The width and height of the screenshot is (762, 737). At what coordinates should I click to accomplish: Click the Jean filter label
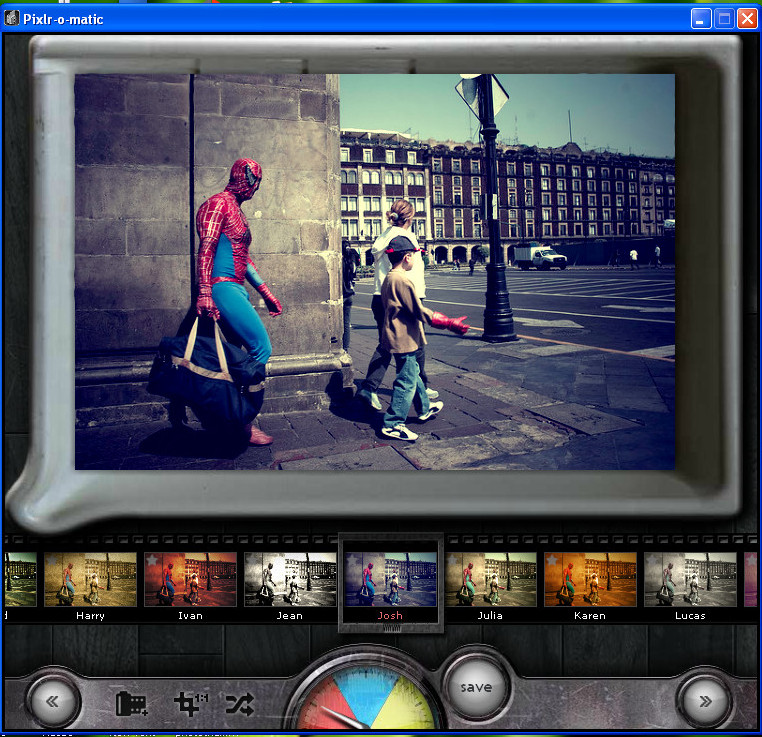tap(290, 616)
